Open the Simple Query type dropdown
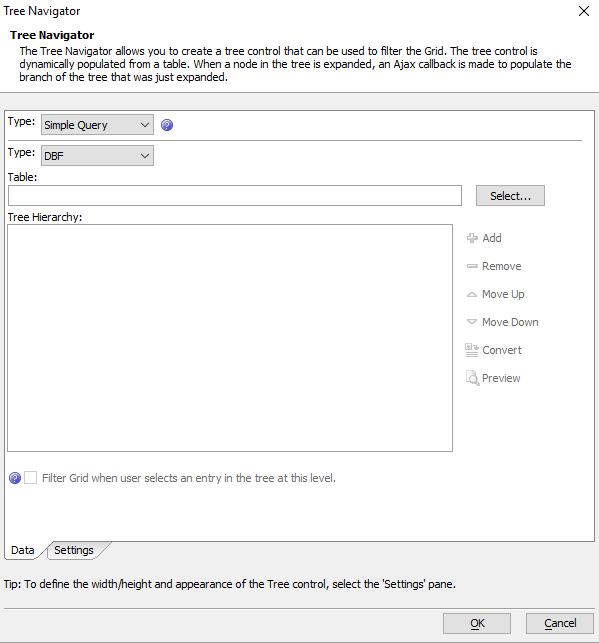Screen dimensions: 599x643 97,125
